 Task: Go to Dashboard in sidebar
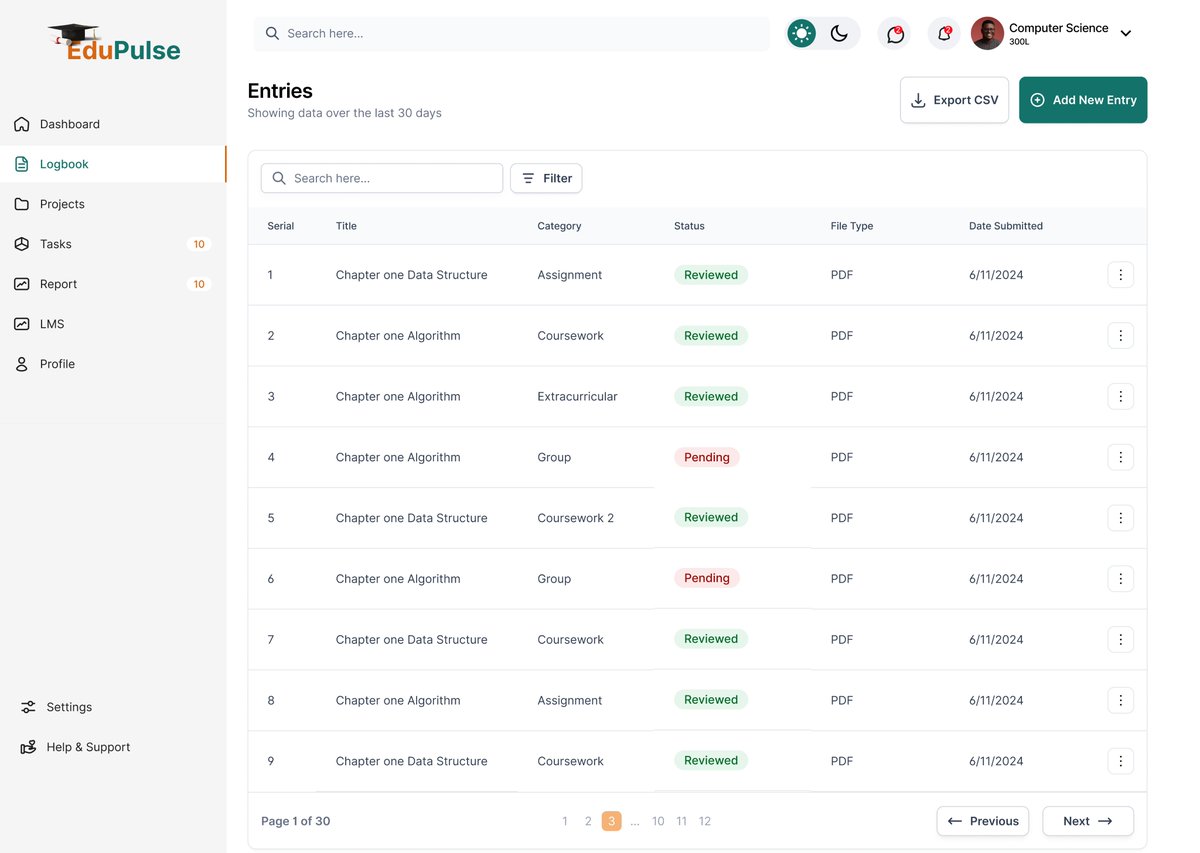pos(113,124)
